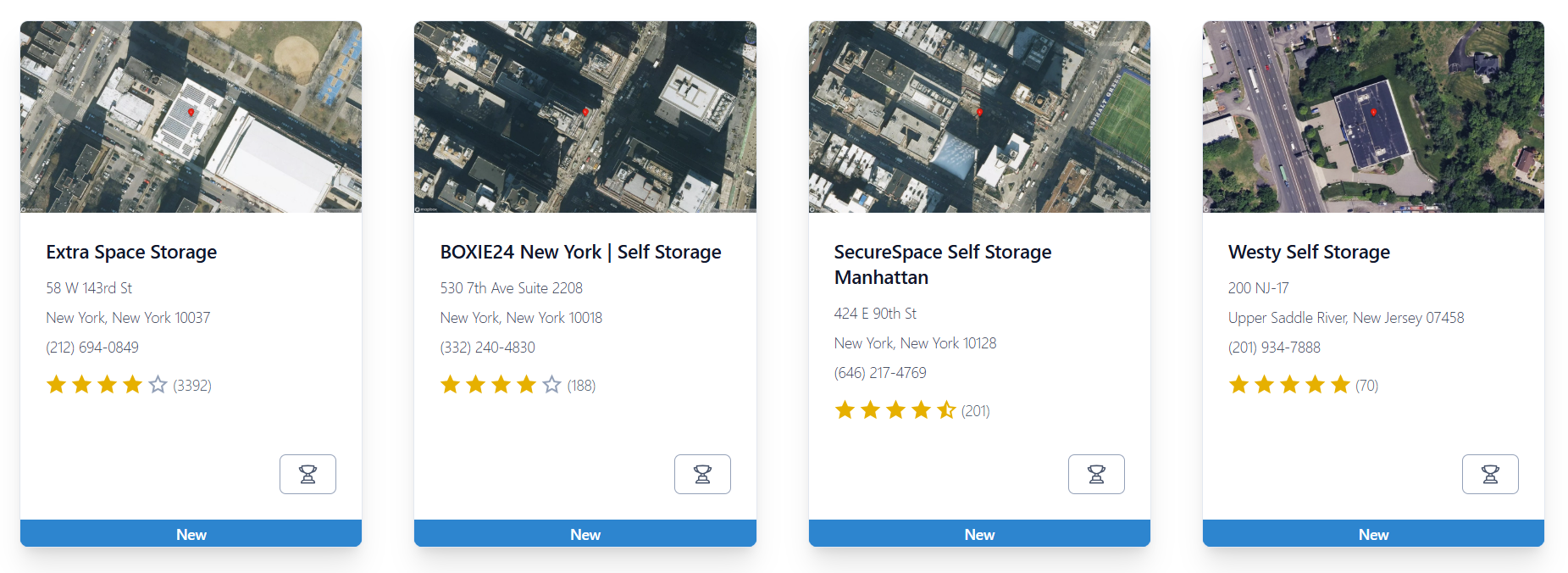Click trophy icon on SecureSpace Self Storage card
This screenshot has height=573, width=1568.
(x=1096, y=474)
